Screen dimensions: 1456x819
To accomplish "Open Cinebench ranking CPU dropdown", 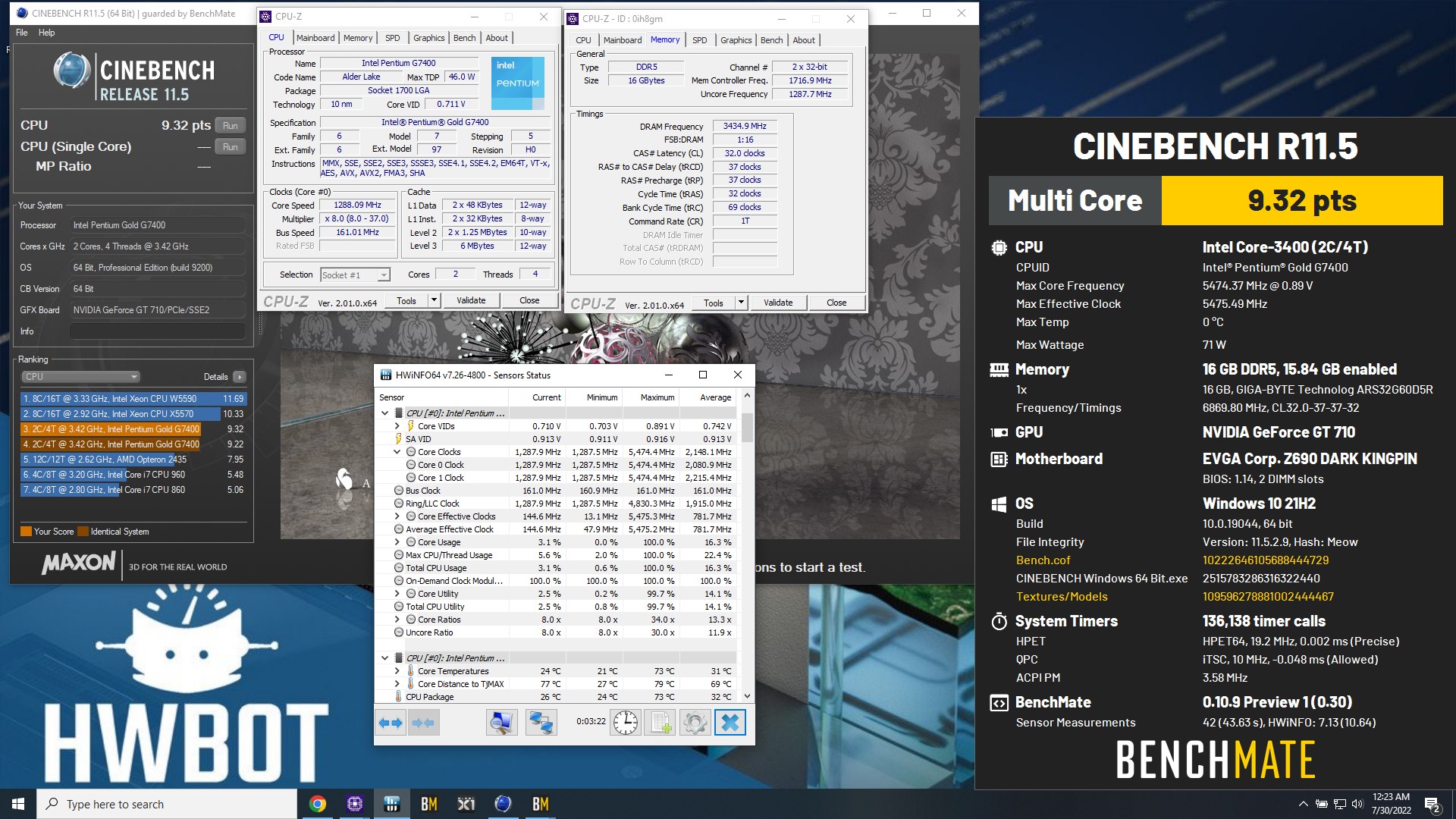I will pos(80,377).
